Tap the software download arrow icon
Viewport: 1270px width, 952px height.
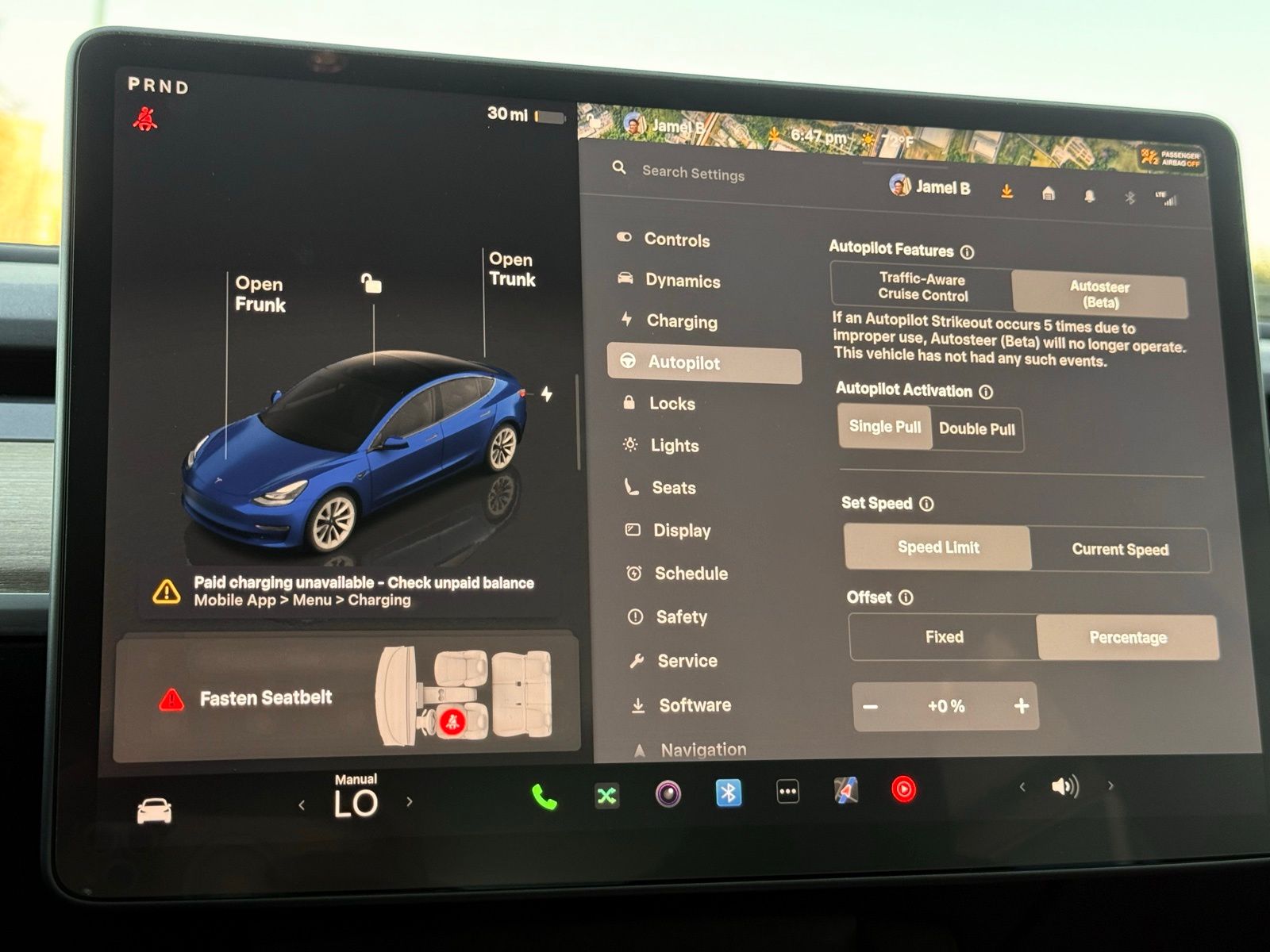[x=1006, y=191]
